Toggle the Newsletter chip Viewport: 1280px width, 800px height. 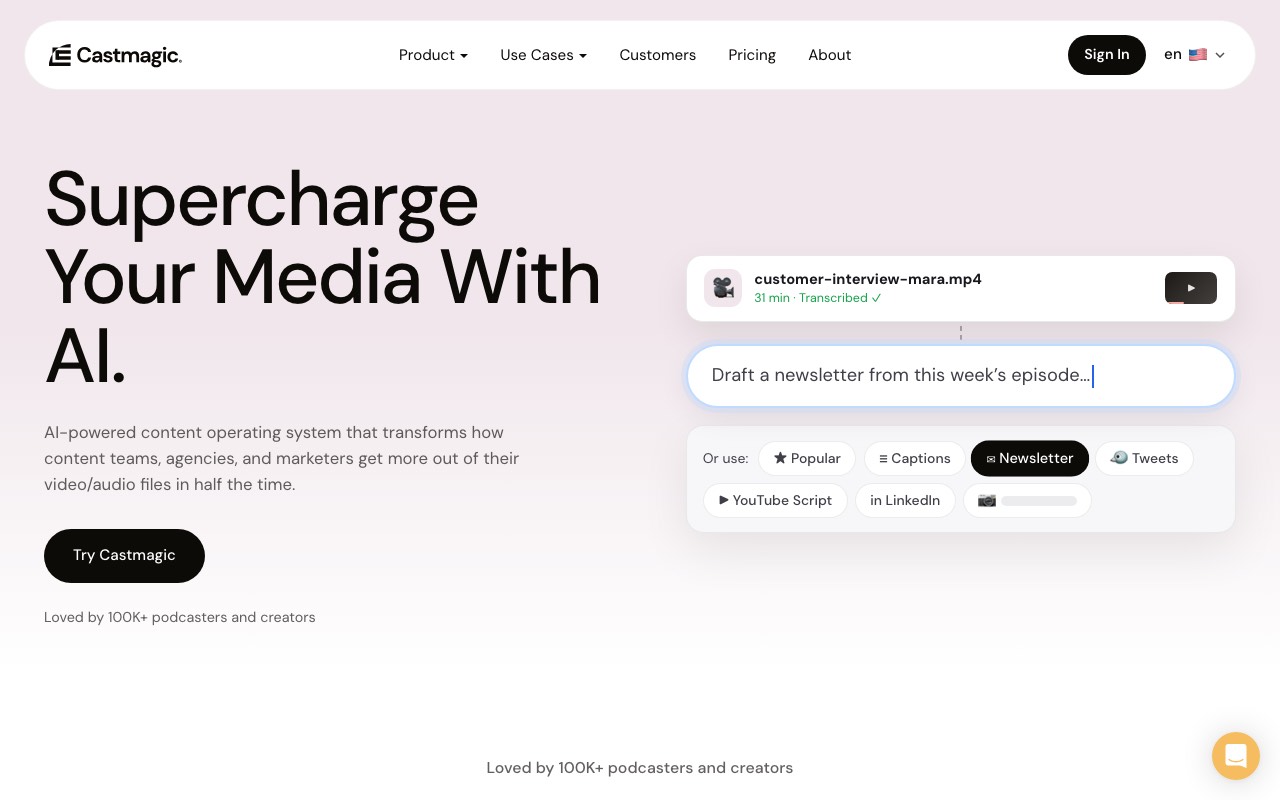[1030, 459]
